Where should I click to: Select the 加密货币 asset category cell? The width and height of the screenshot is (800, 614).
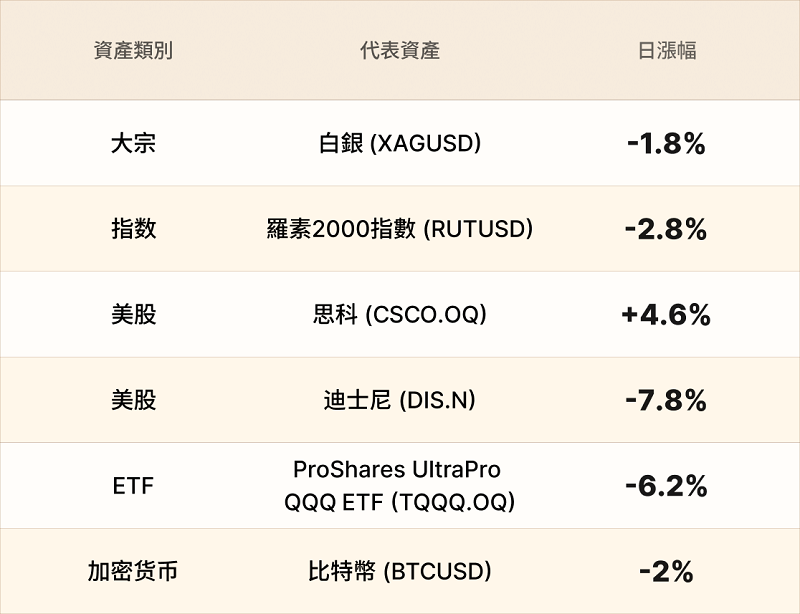point(133,572)
